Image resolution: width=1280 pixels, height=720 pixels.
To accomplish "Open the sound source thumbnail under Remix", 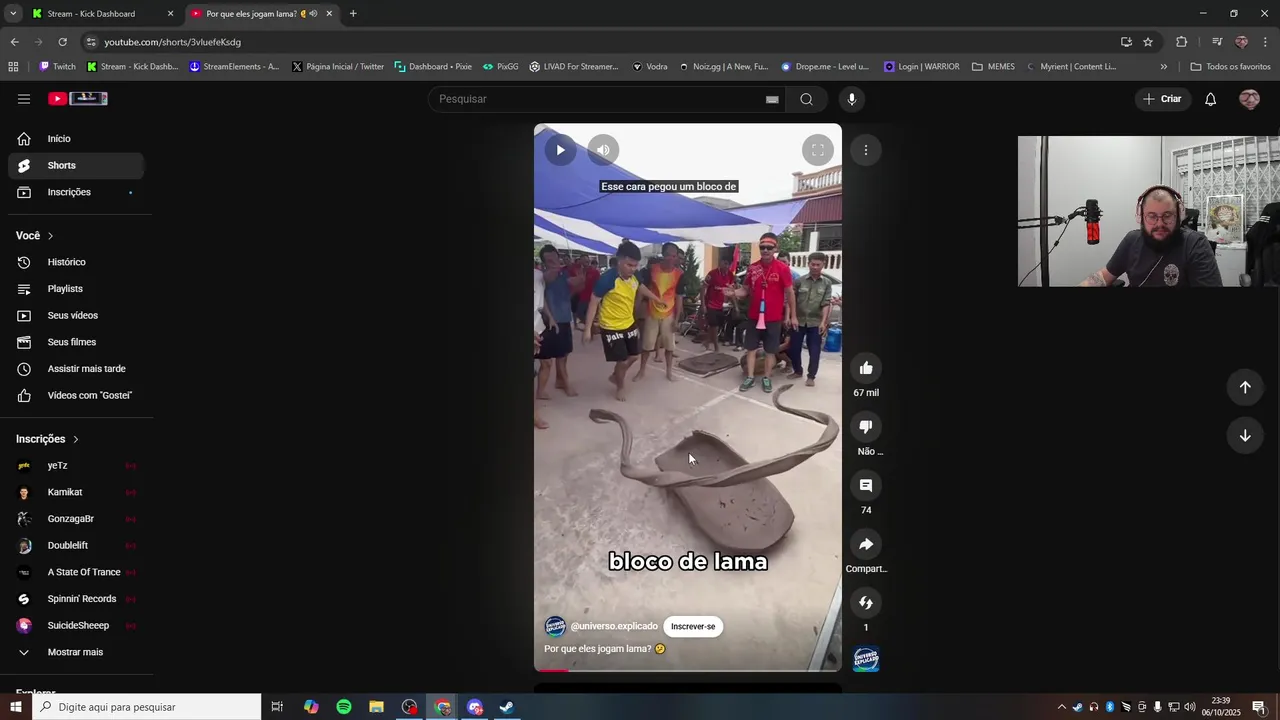I will tap(866, 659).
